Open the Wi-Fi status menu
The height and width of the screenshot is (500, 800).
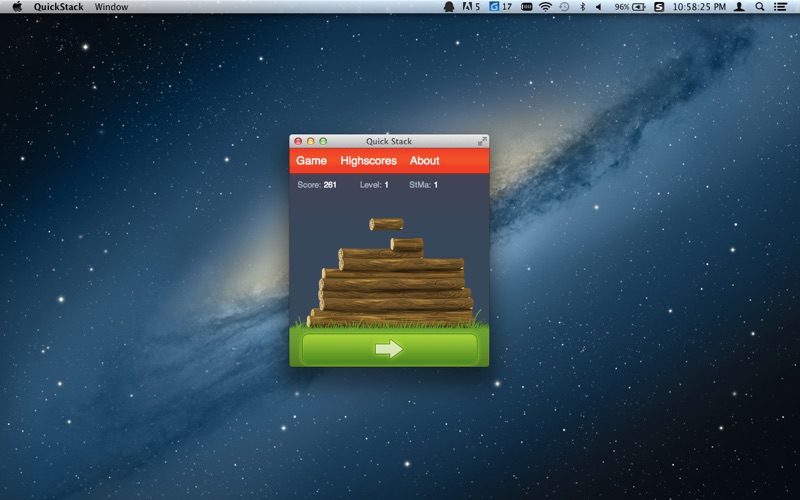pos(546,7)
